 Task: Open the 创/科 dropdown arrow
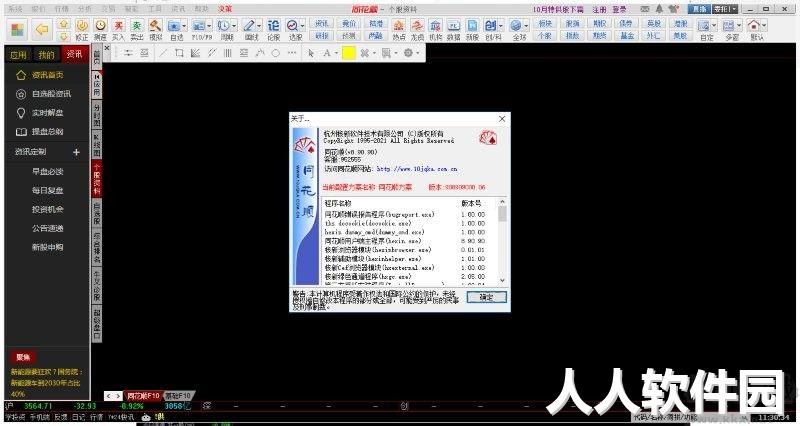click(501, 25)
